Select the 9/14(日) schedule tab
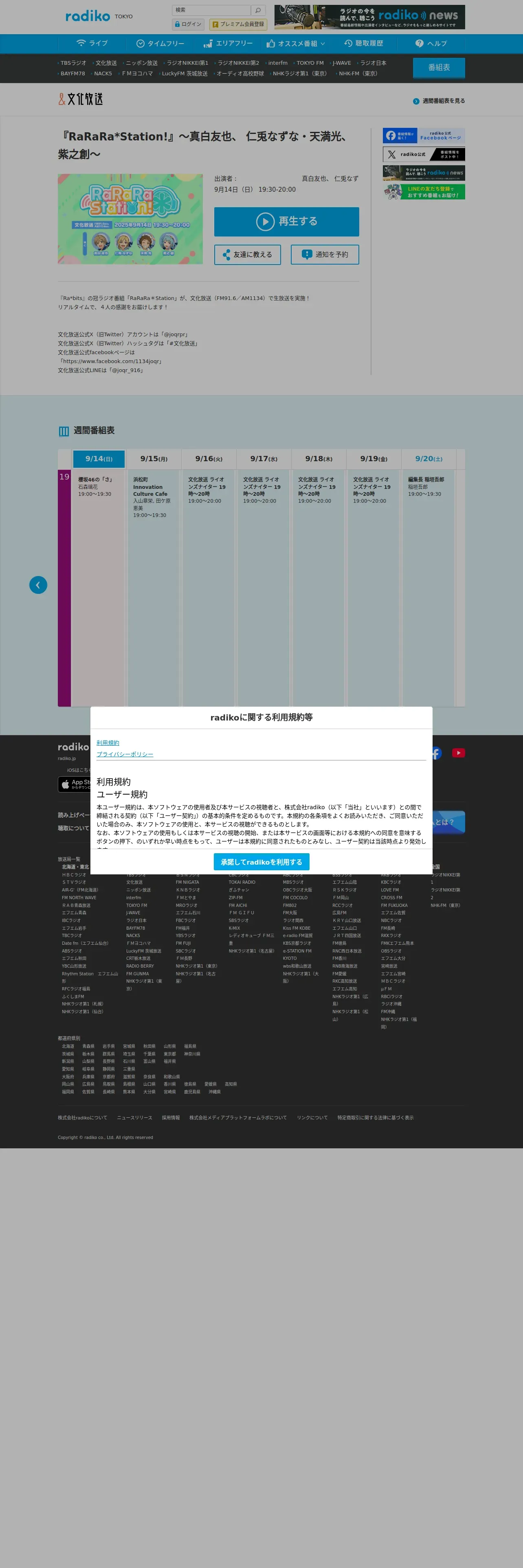The image size is (523, 1568). pyautogui.click(x=99, y=459)
